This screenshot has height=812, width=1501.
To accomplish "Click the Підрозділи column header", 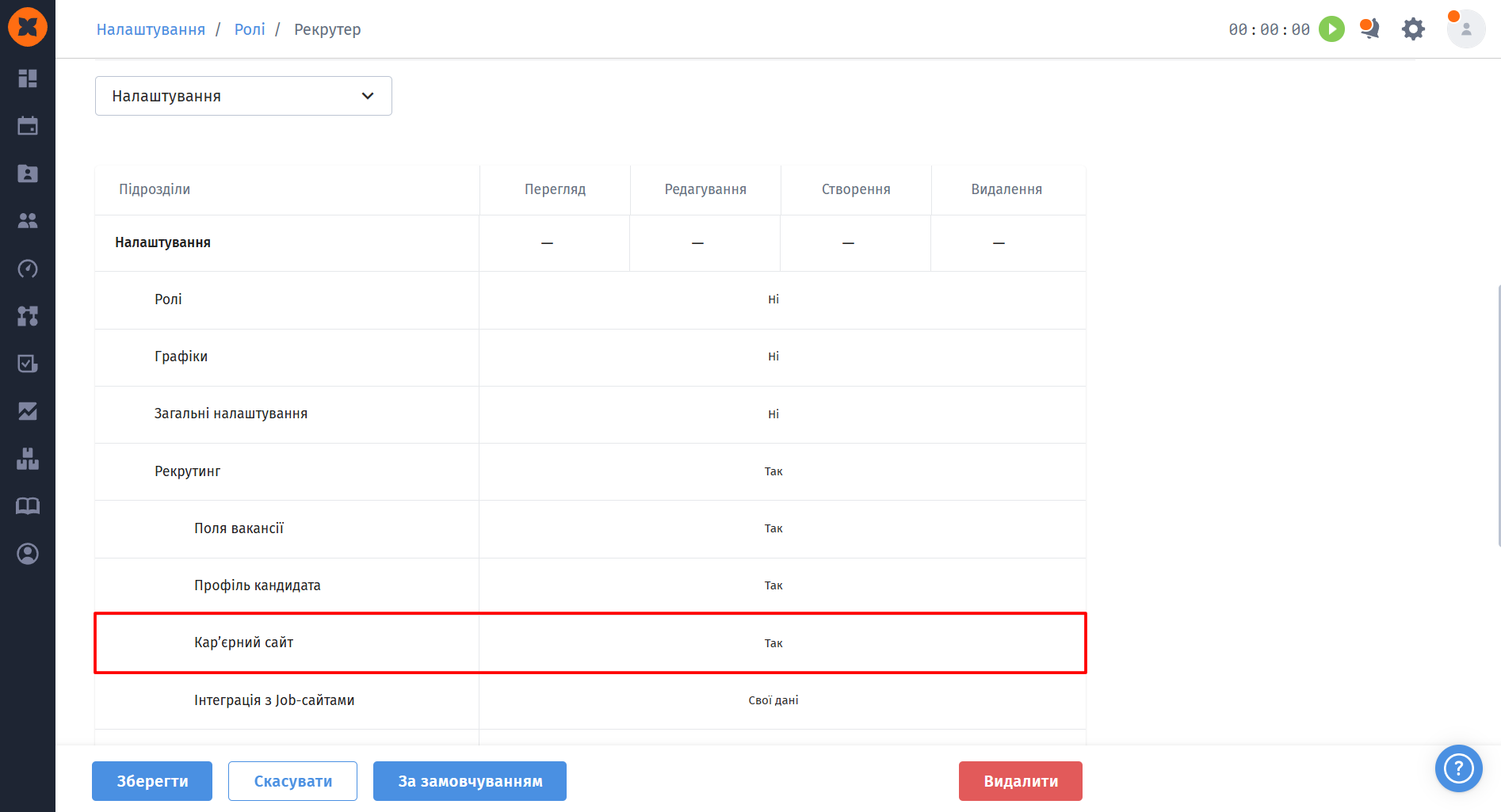I will tap(155, 189).
